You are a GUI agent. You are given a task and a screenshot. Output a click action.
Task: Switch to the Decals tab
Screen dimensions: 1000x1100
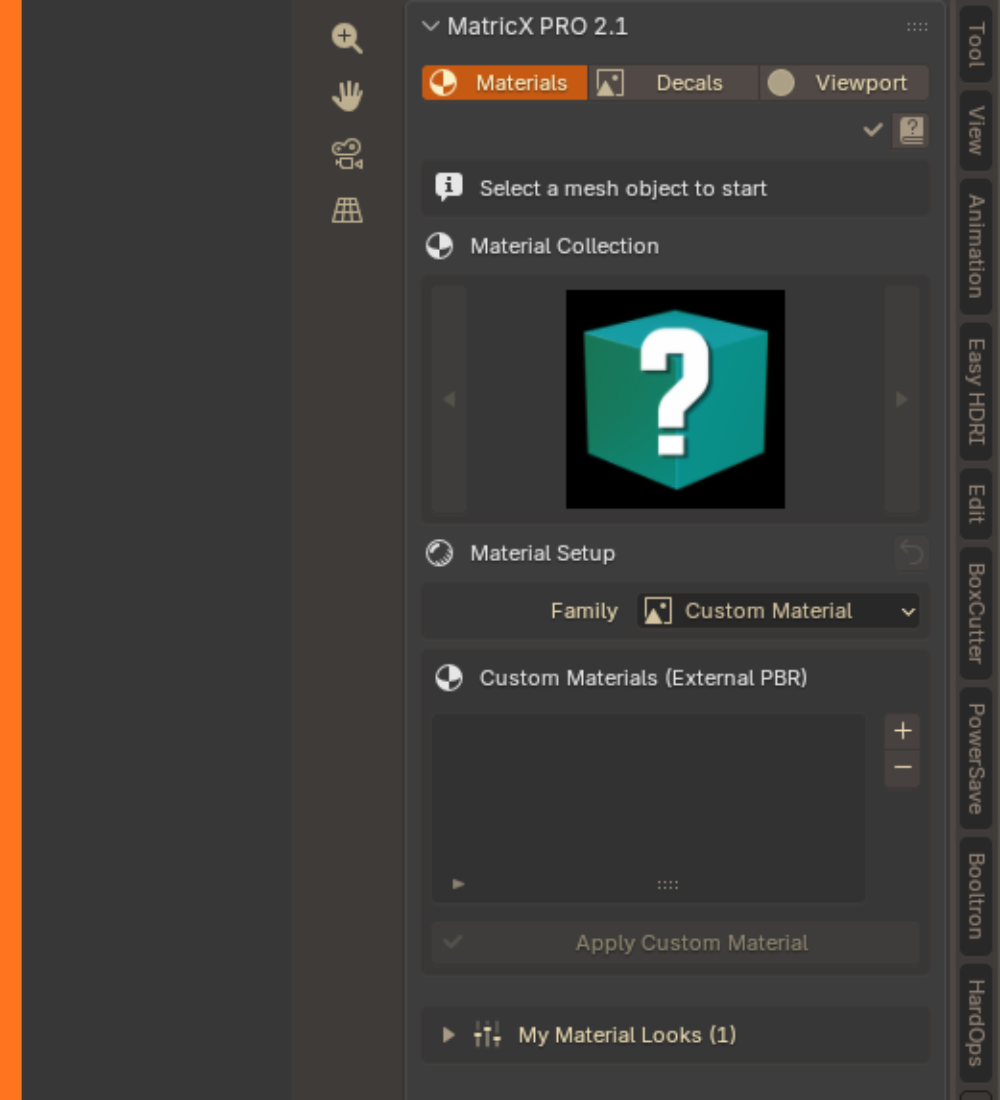pos(674,83)
